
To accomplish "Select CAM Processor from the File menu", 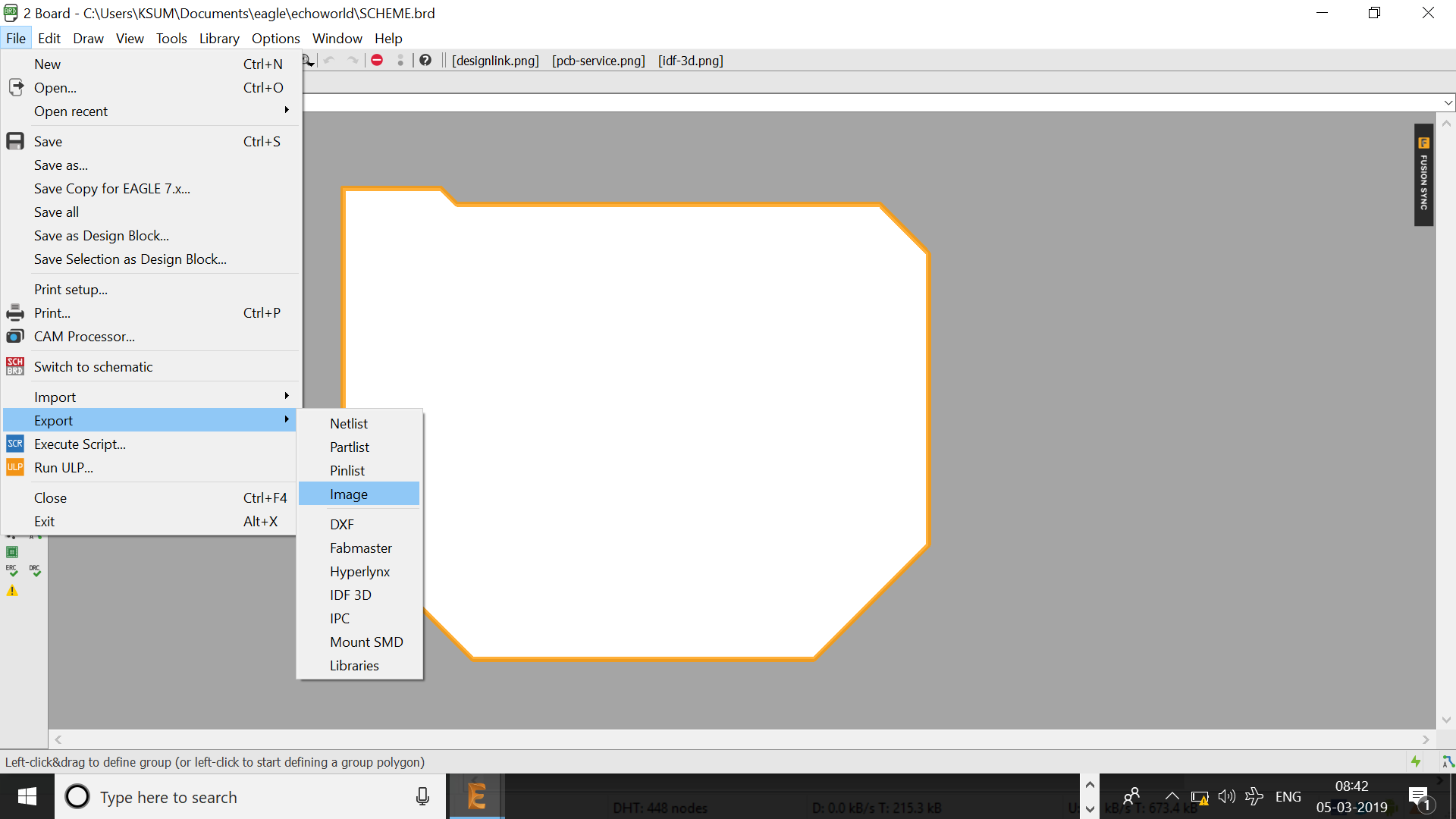I will 84,337.
